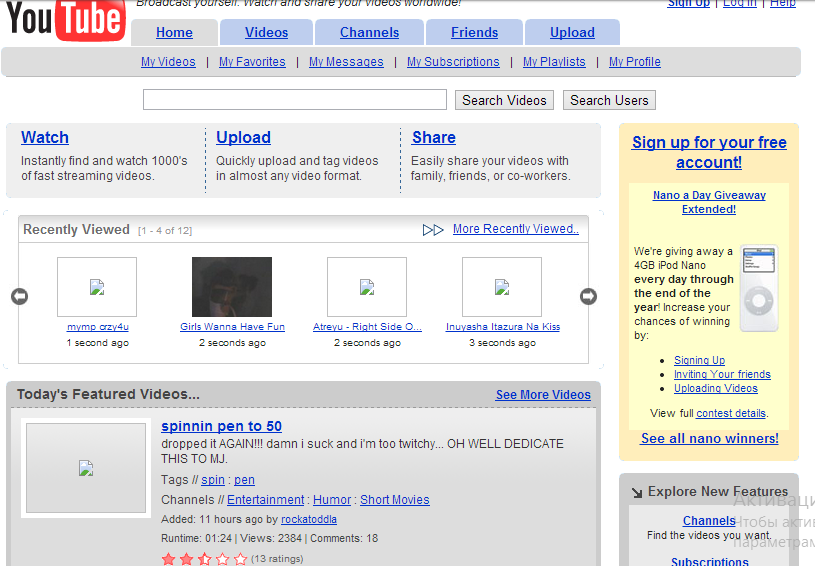Open the contest details link

pyautogui.click(x=731, y=413)
